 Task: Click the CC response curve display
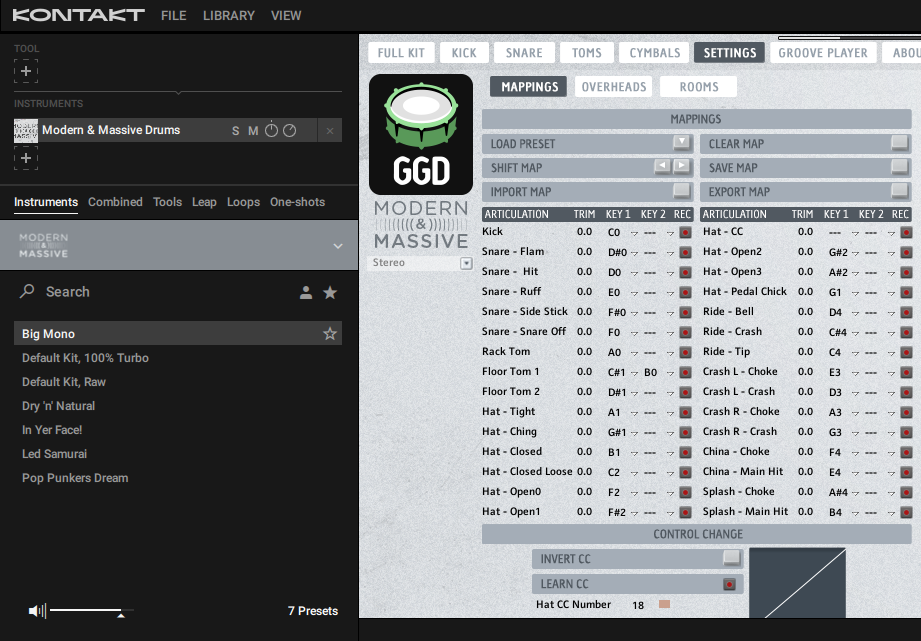coord(798,583)
